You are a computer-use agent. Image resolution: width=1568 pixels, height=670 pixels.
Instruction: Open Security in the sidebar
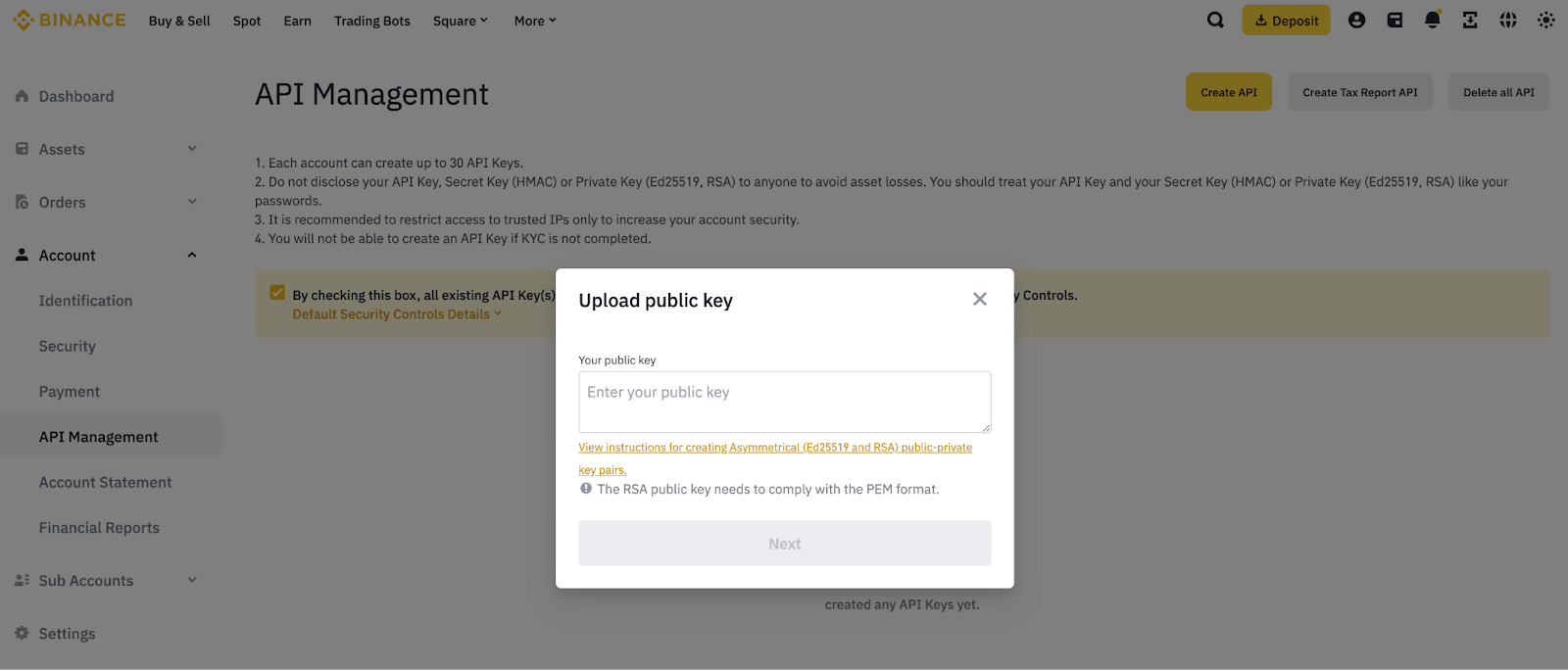click(x=68, y=346)
